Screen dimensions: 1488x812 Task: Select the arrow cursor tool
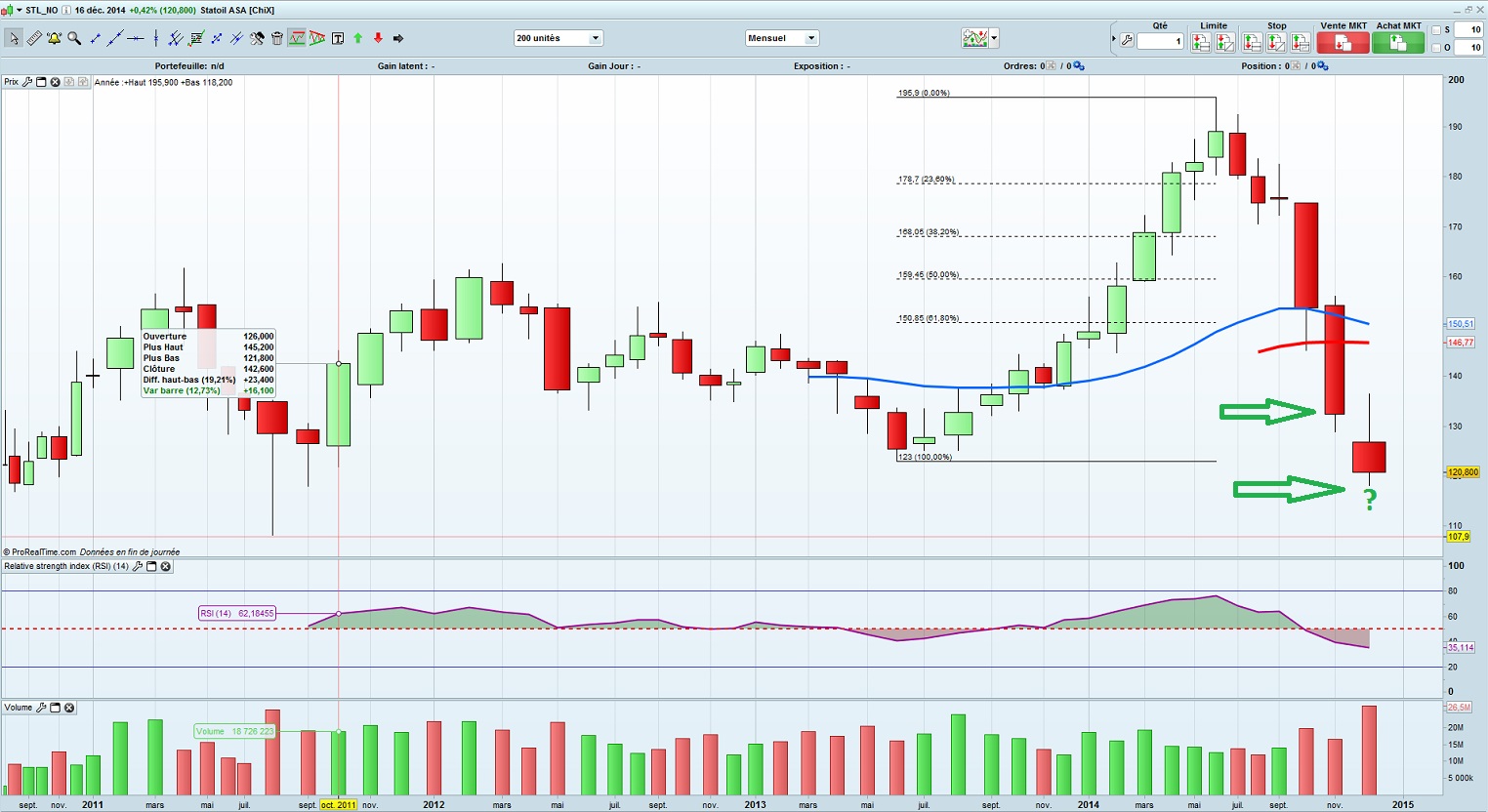14,38
